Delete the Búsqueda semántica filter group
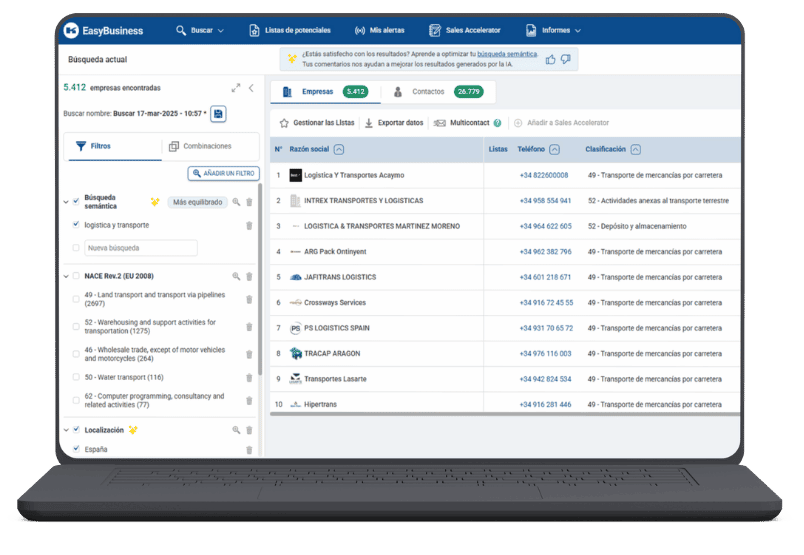This screenshot has width=804, height=555. tap(249, 202)
